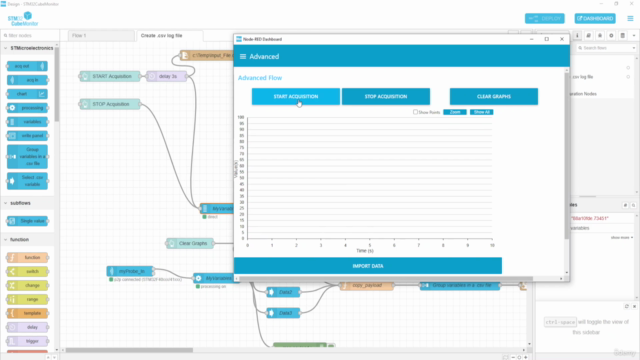This screenshot has width=640, height=360.
Task: Select the Data2 flow node
Action: click(283, 292)
